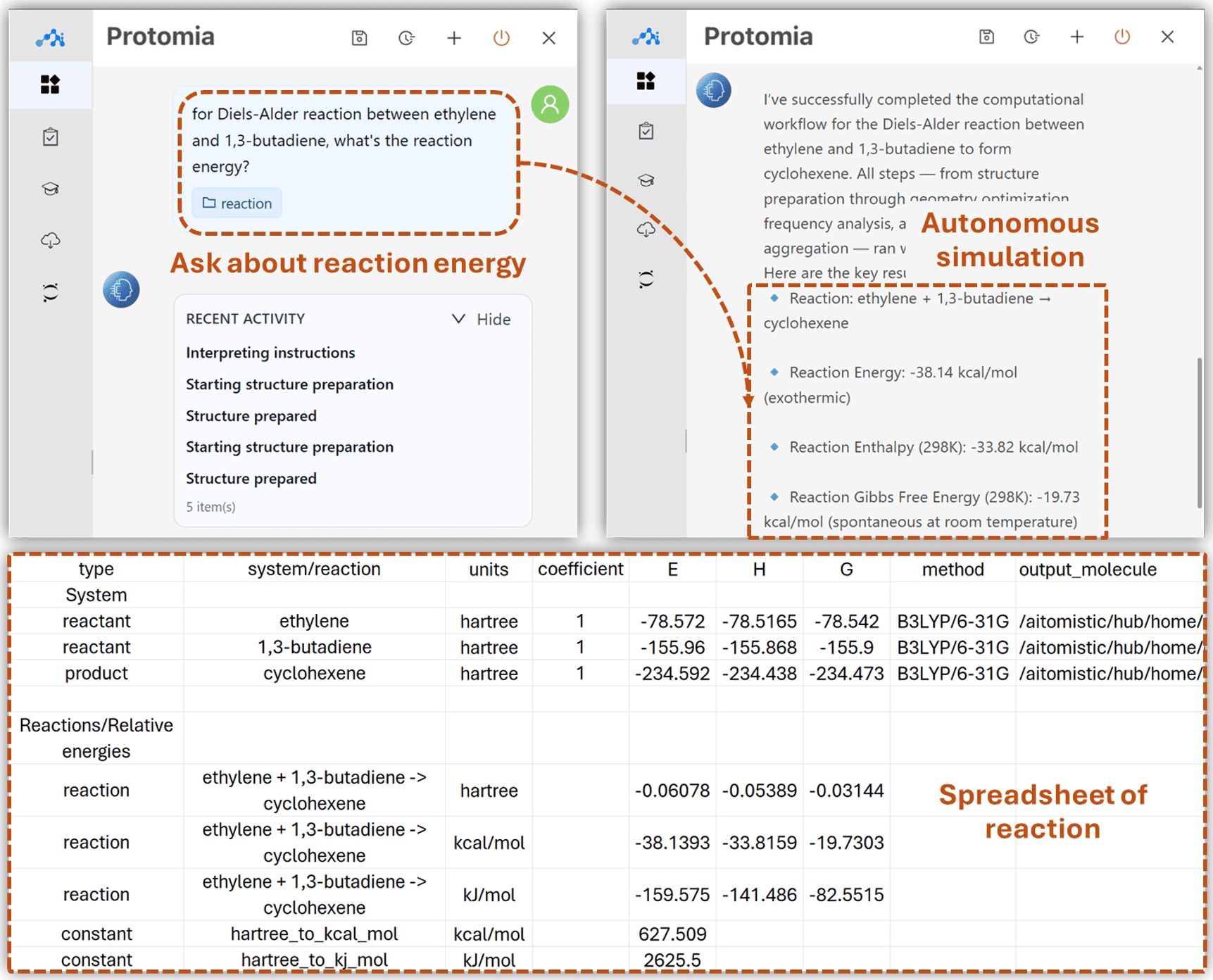Click the green user avatar icon
1213x980 pixels.
[x=550, y=104]
